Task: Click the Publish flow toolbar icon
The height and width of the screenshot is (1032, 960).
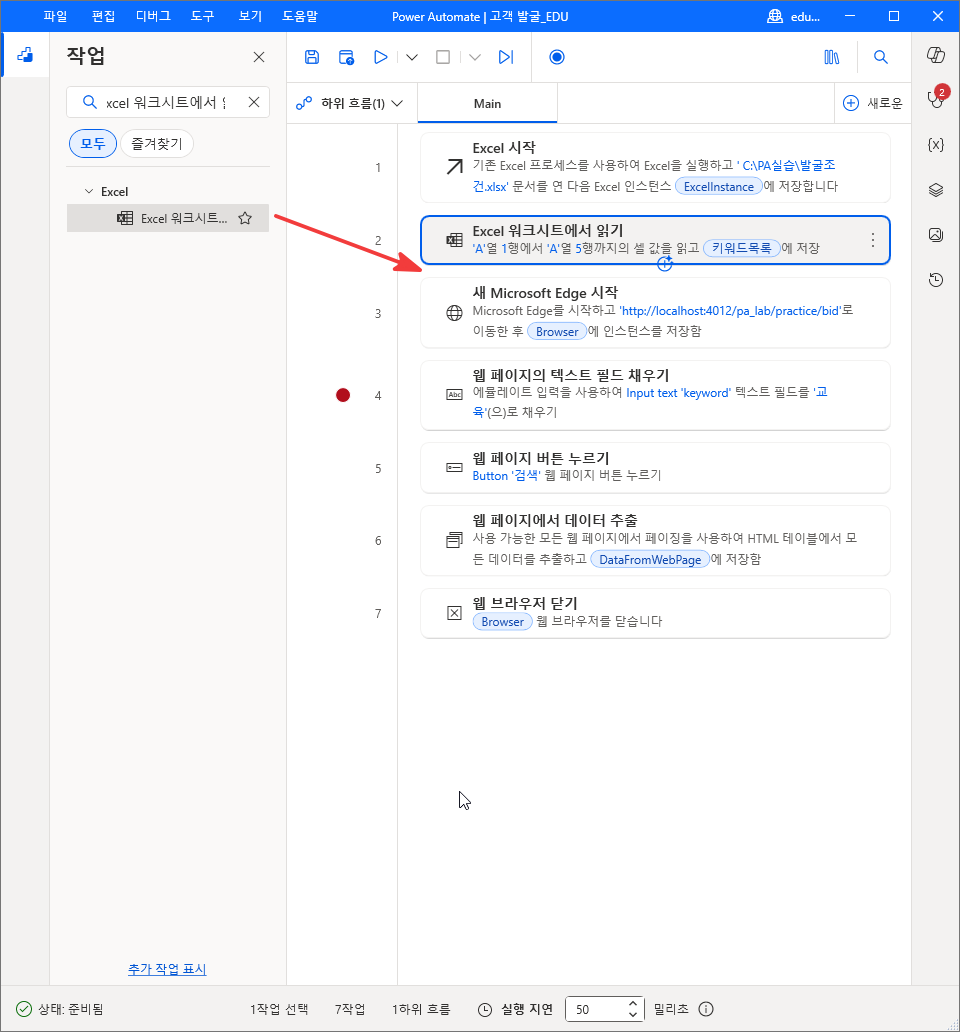Action: coord(346,57)
